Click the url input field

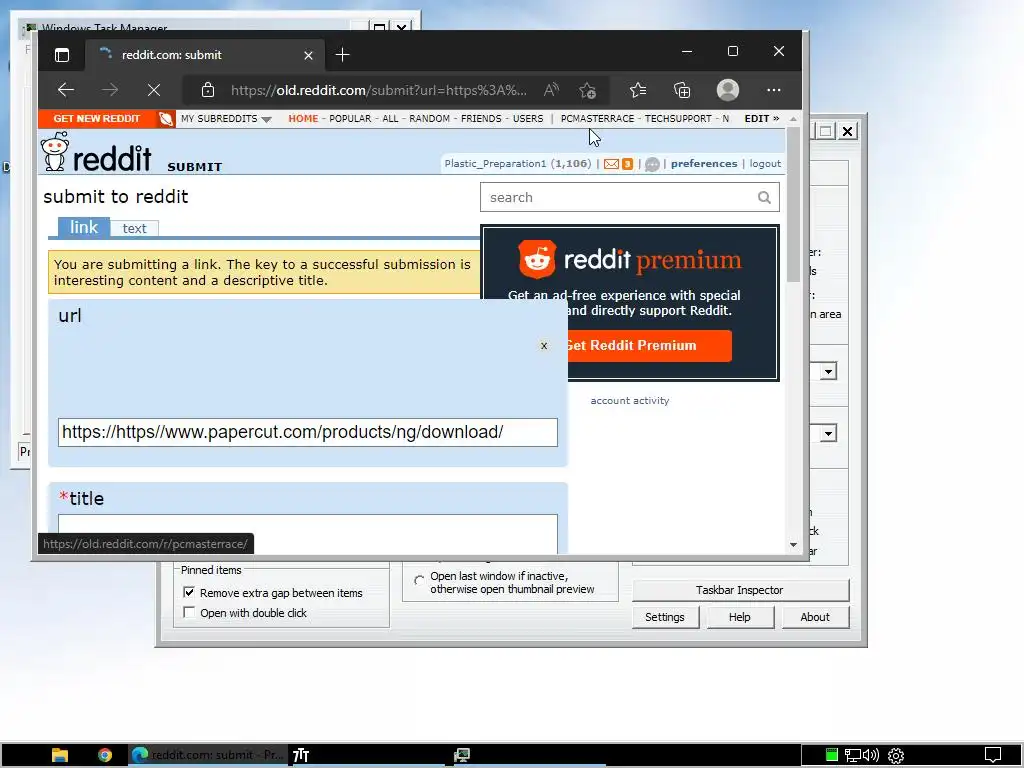[308, 432]
